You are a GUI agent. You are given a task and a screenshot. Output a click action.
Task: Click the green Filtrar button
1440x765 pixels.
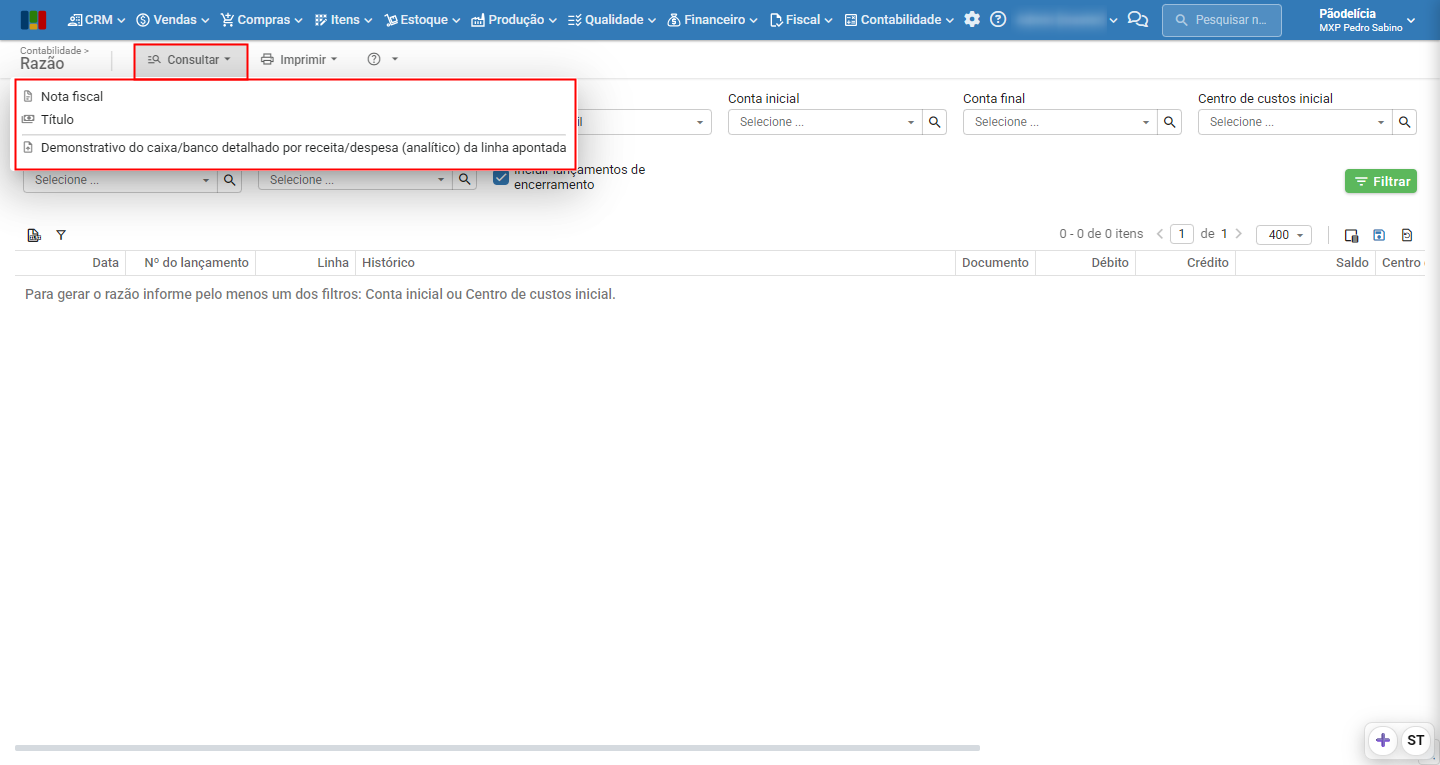tap(1381, 181)
